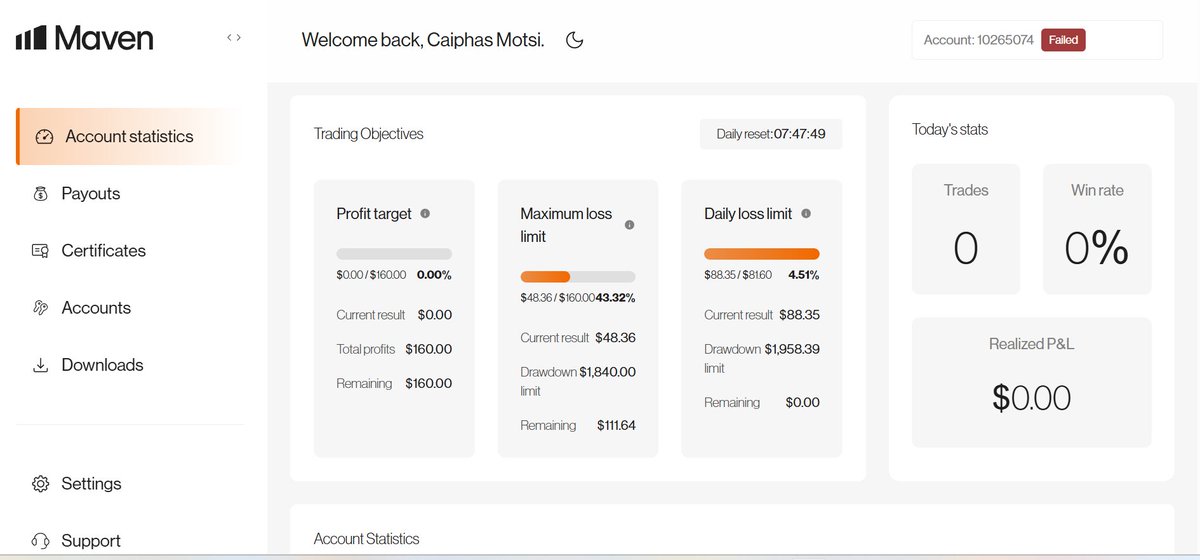Click the welcome text for Caiphas Motsi
The image size is (1200, 560).
(423, 40)
